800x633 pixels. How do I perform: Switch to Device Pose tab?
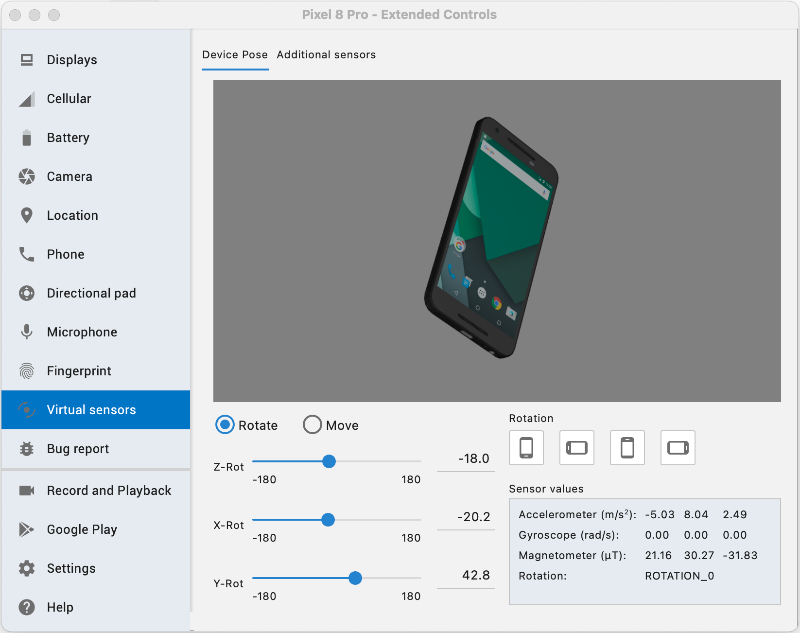coord(235,55)
